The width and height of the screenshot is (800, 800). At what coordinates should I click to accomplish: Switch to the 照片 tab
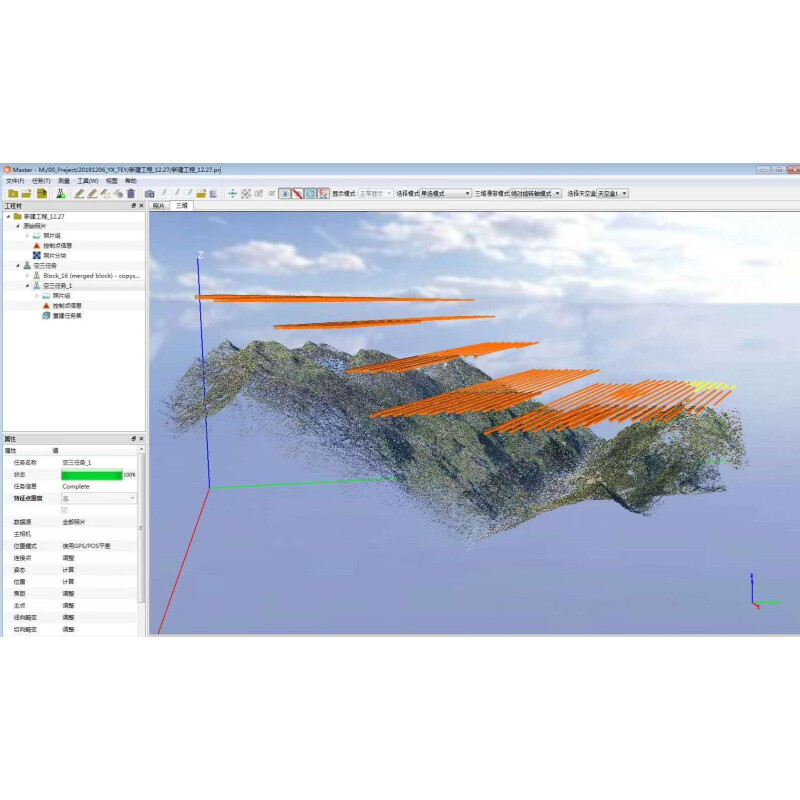point(158,205)
